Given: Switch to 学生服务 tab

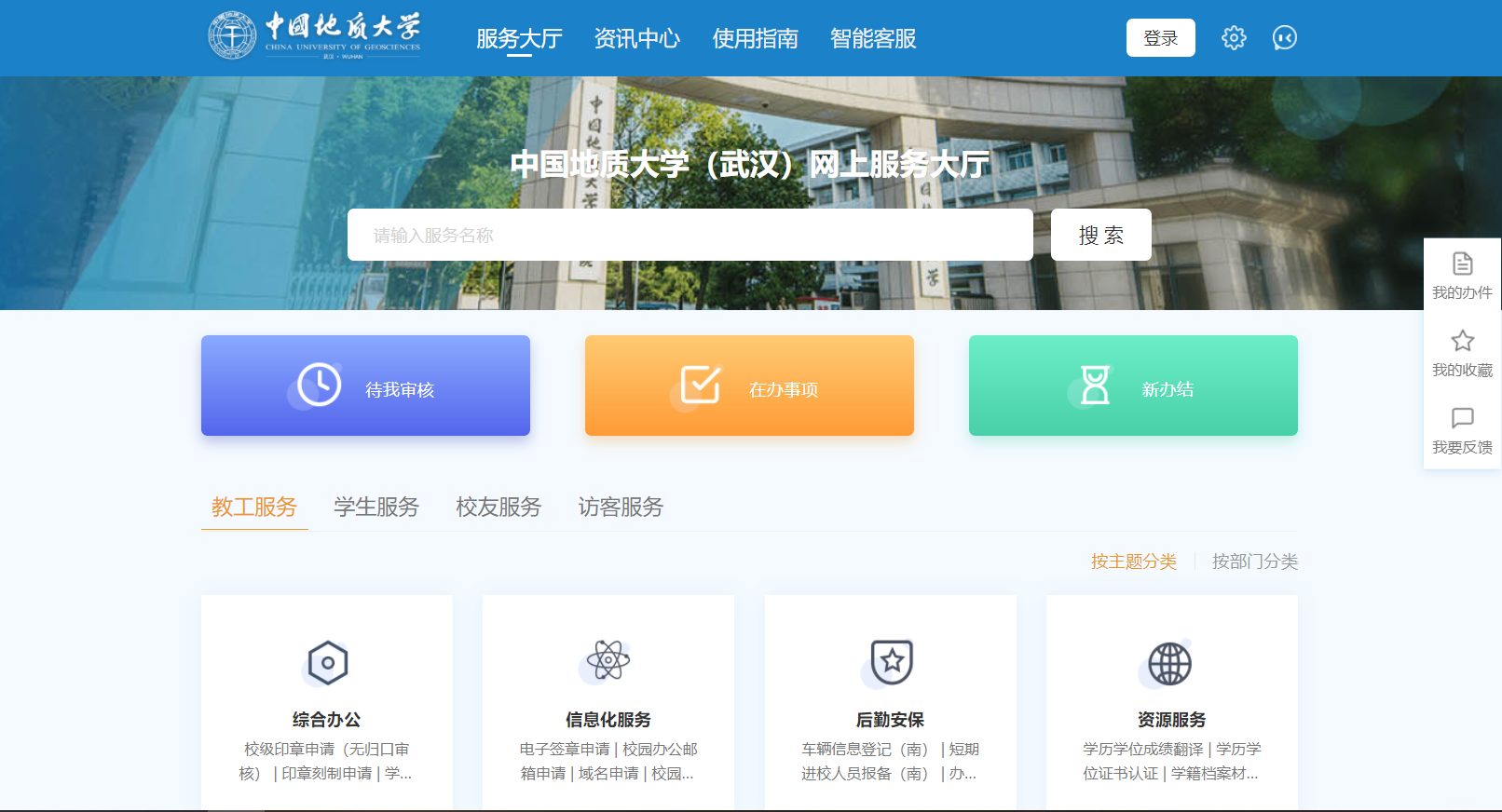Looking at the screenshot, I should [x=376, y=507].
